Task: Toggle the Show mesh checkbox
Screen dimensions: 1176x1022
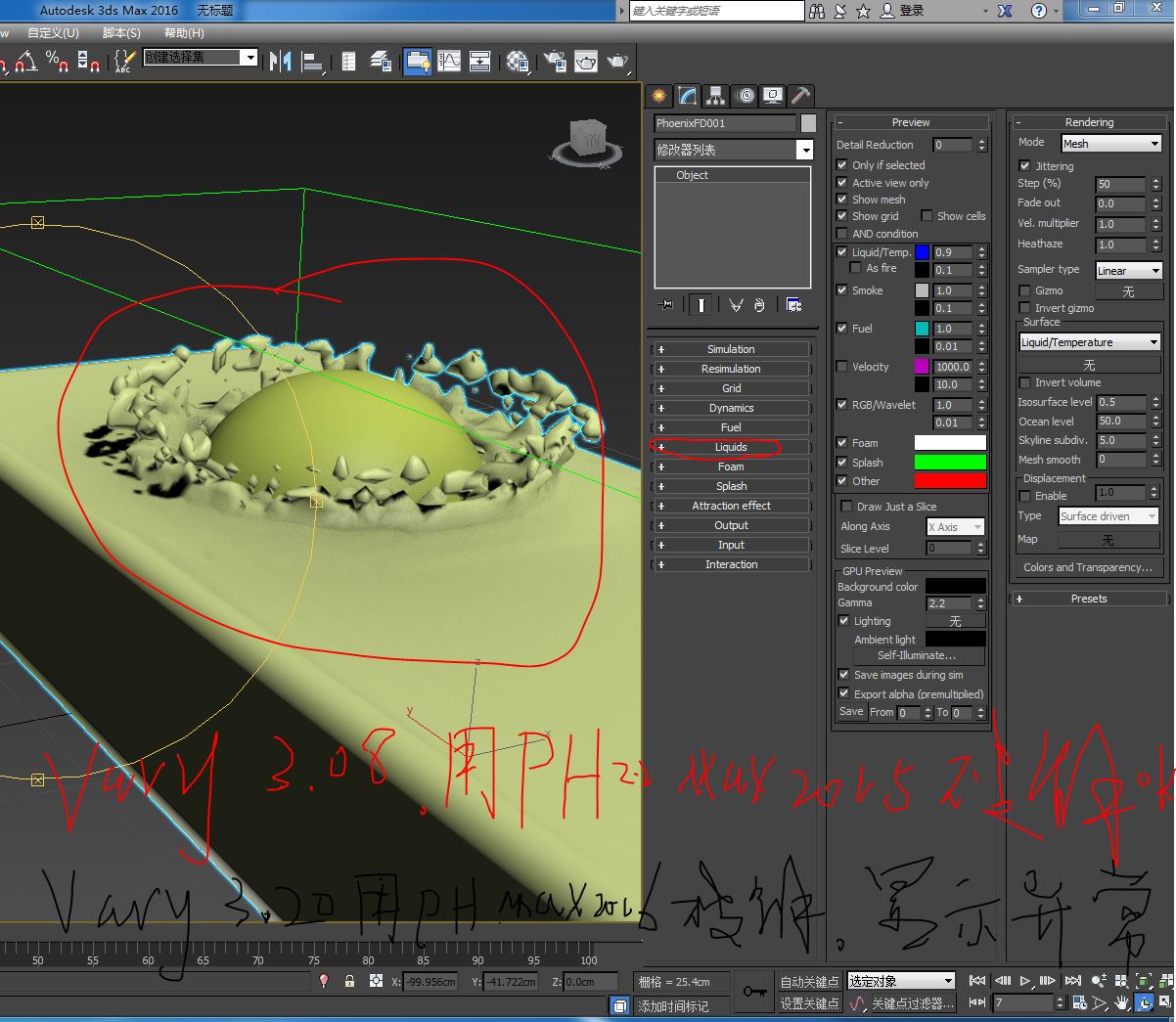Action: click(x=841, y=200)
